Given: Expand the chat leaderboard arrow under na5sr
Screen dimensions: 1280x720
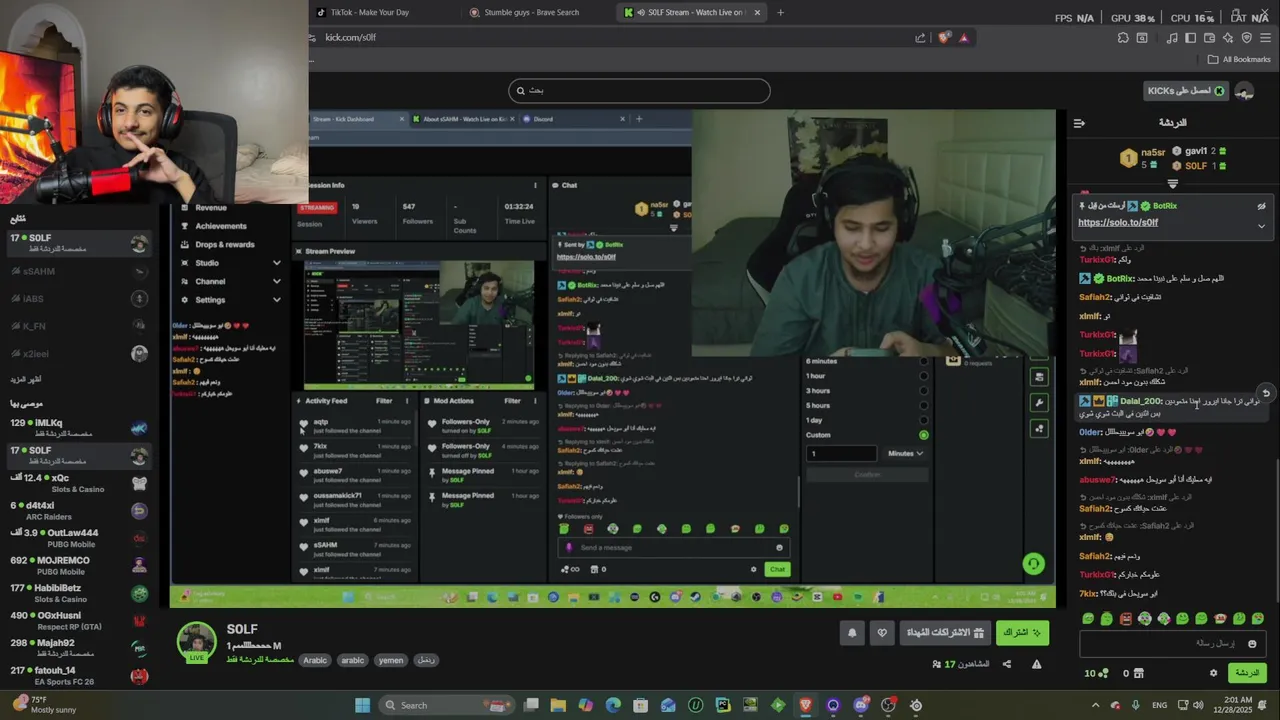Looking at the screenshot, I should (1173, 184).
